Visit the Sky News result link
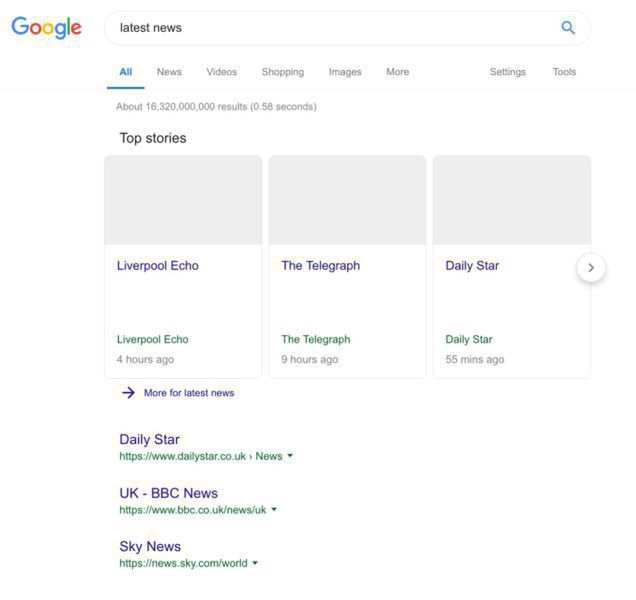Image resolution: width=636 pixels, height=600 pixels. 150,546
